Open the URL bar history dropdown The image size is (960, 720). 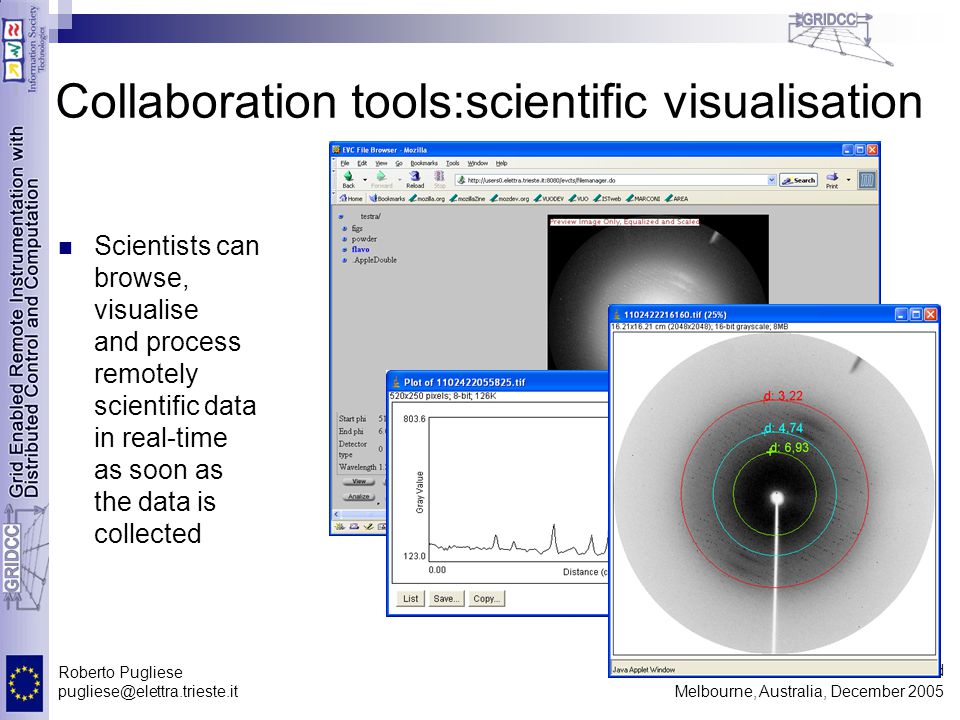point(771,180)
